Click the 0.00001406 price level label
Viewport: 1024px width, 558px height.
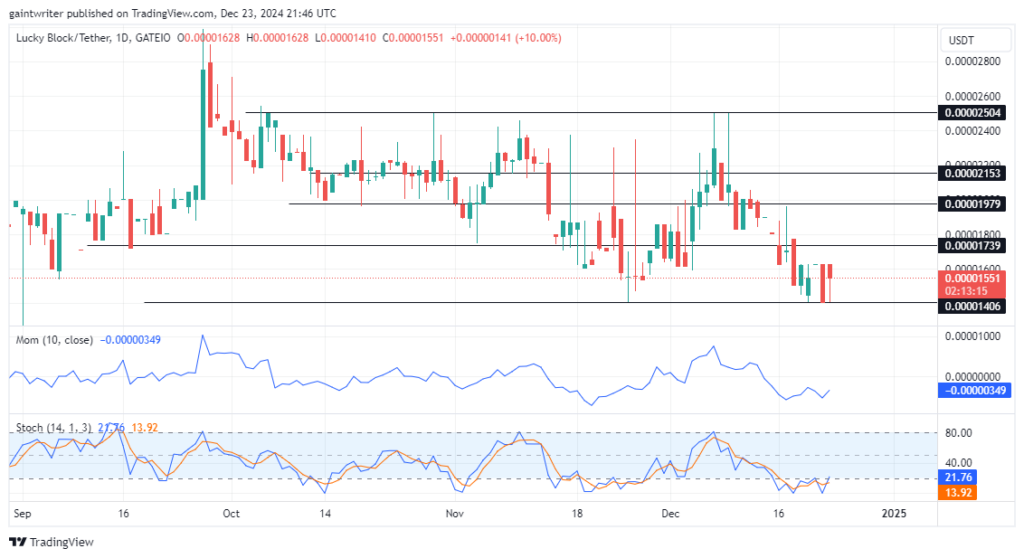click(x=972, y=306)
